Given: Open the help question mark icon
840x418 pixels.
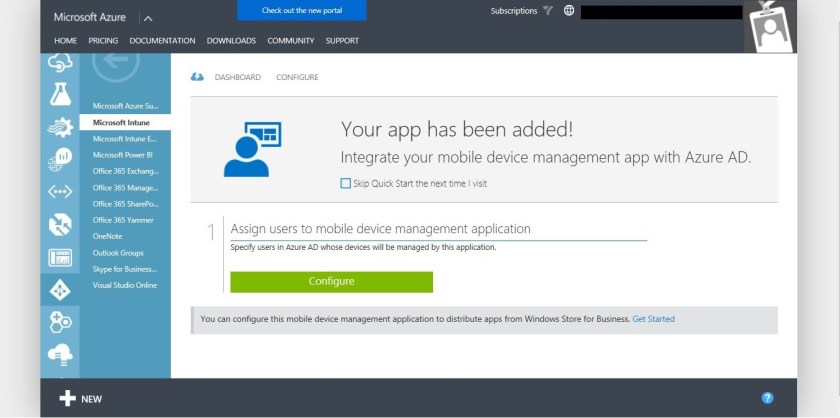Looking at the screenshot, I should pos(767,398).
